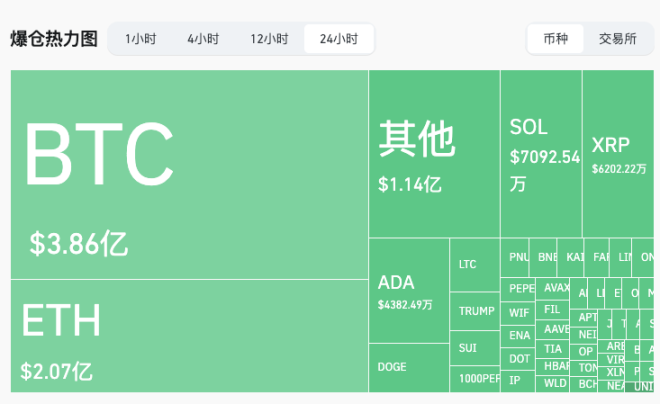Select the 24小时 time range tab
660x404 pixels.
click(x=339, y=39)
